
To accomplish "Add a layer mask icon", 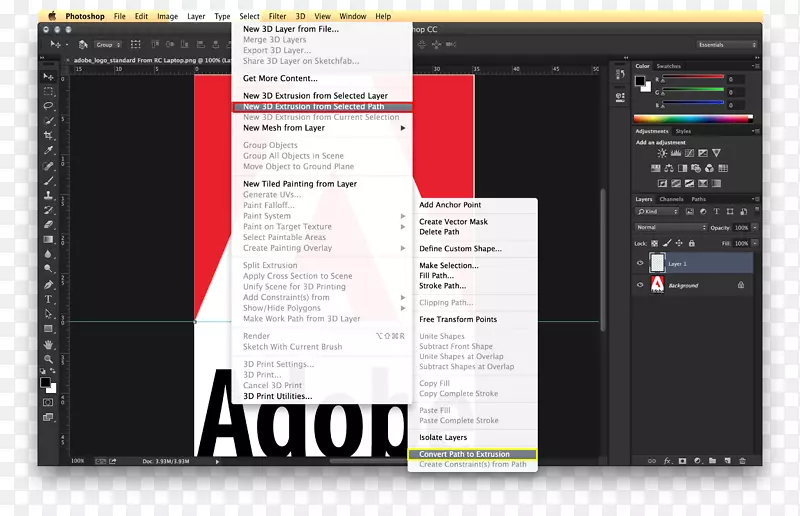I will pos(683,461).
